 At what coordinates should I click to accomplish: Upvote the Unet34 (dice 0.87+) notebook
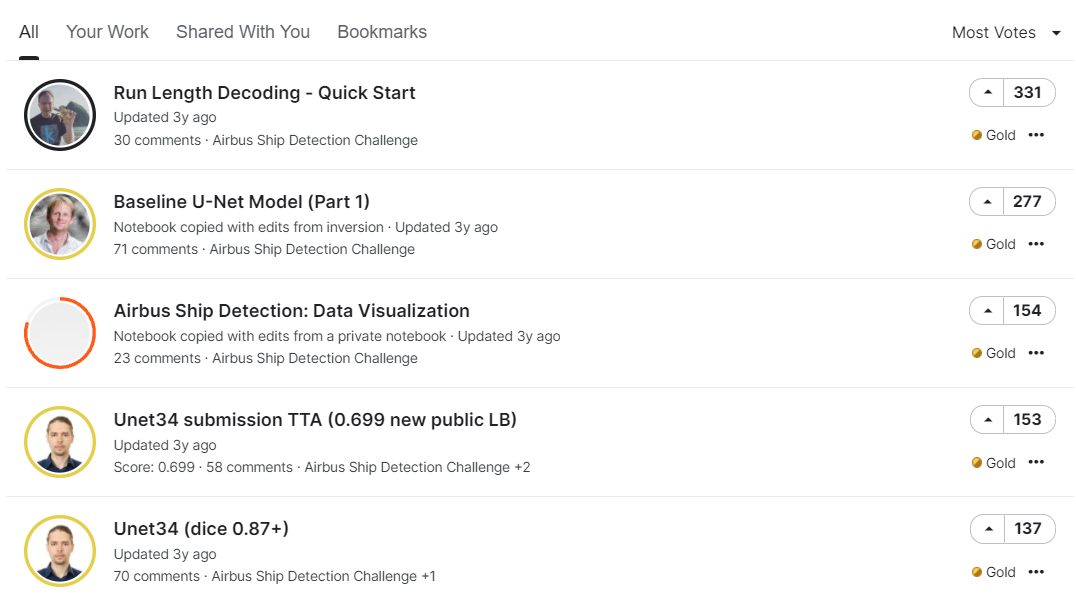988,529
